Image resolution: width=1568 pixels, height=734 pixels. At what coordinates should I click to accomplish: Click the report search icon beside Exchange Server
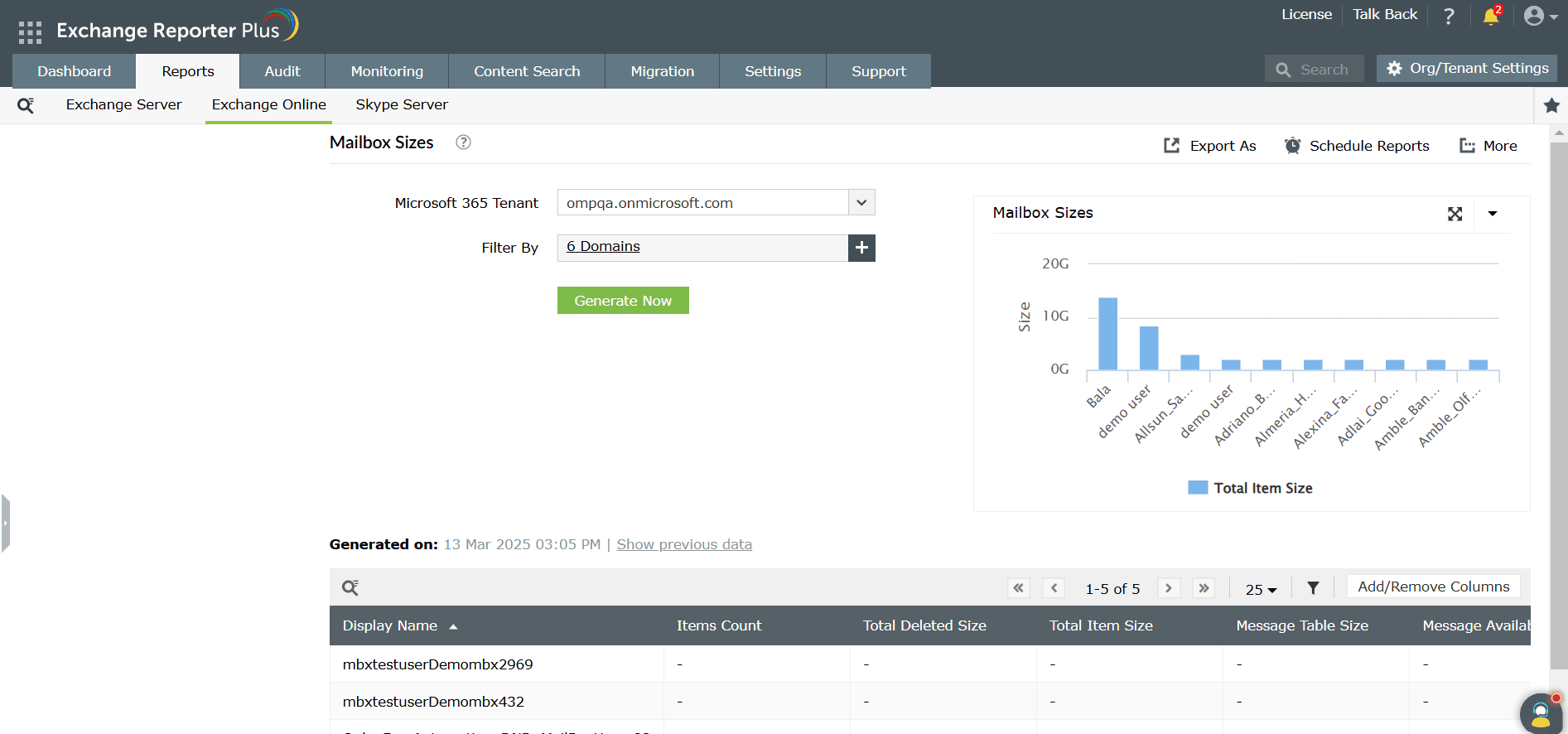coord(26,105)
